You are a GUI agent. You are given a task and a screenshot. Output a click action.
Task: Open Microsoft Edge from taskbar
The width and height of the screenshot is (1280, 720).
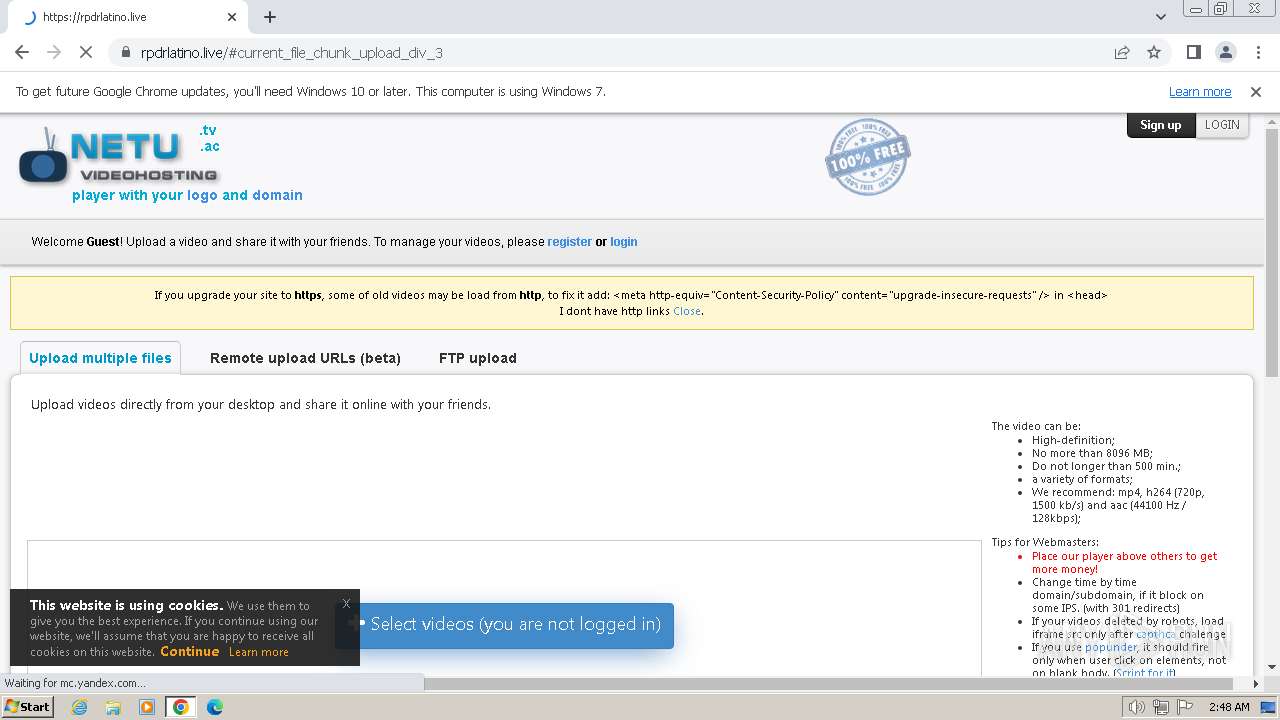[x=214, y=707]
